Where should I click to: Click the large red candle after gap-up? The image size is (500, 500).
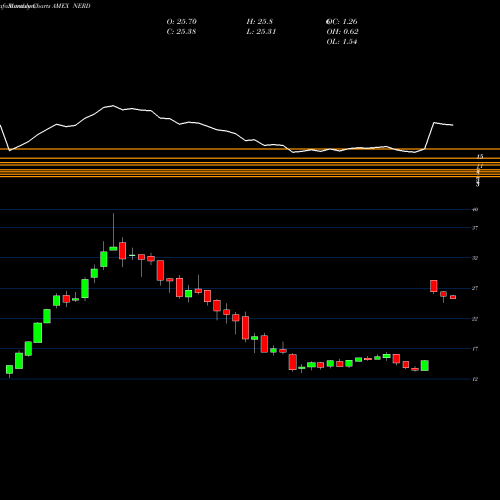tap(434, 286)
